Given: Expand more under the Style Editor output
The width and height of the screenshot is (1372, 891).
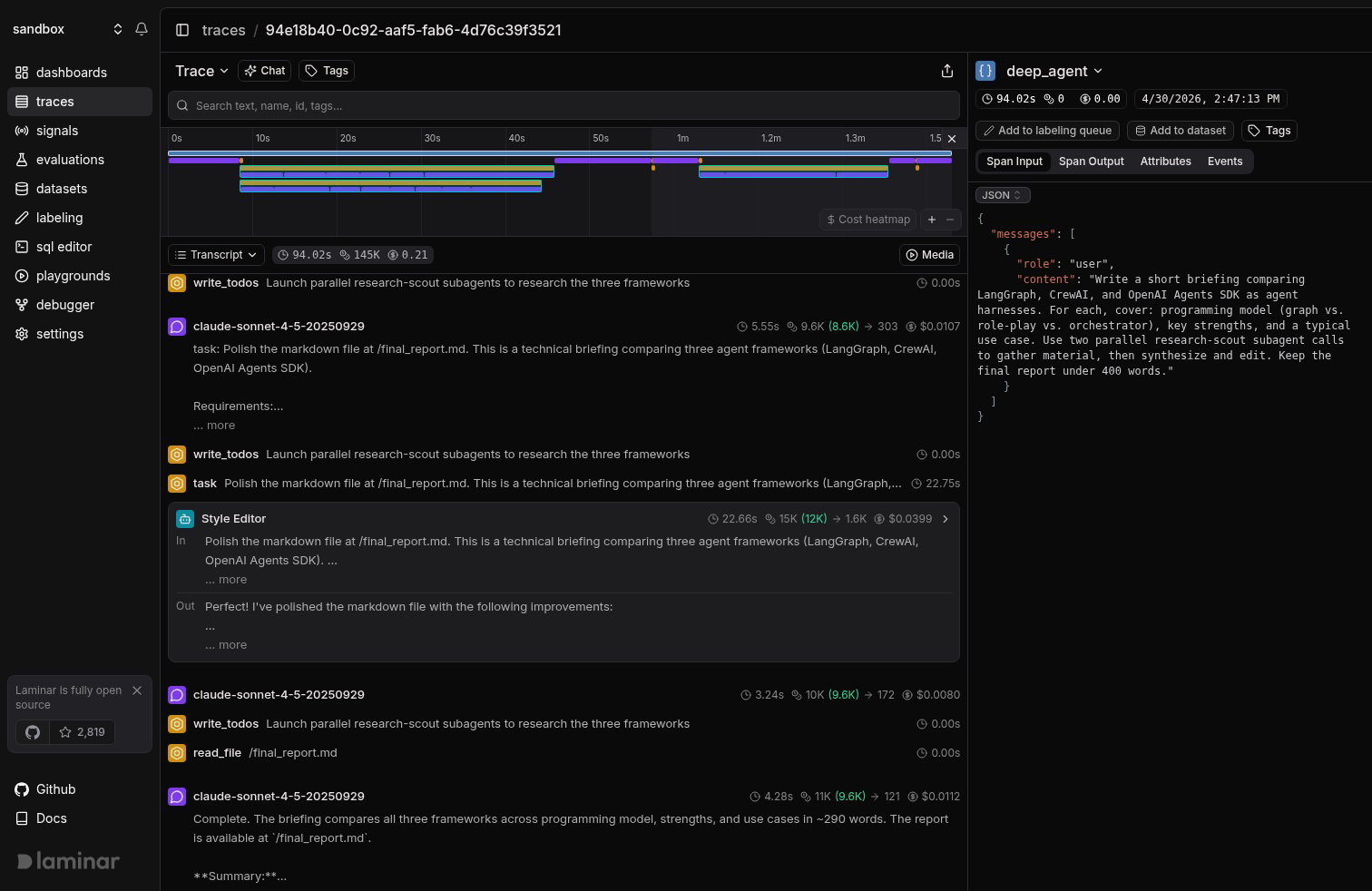Looking at the screenshot, I should (226, 645).
